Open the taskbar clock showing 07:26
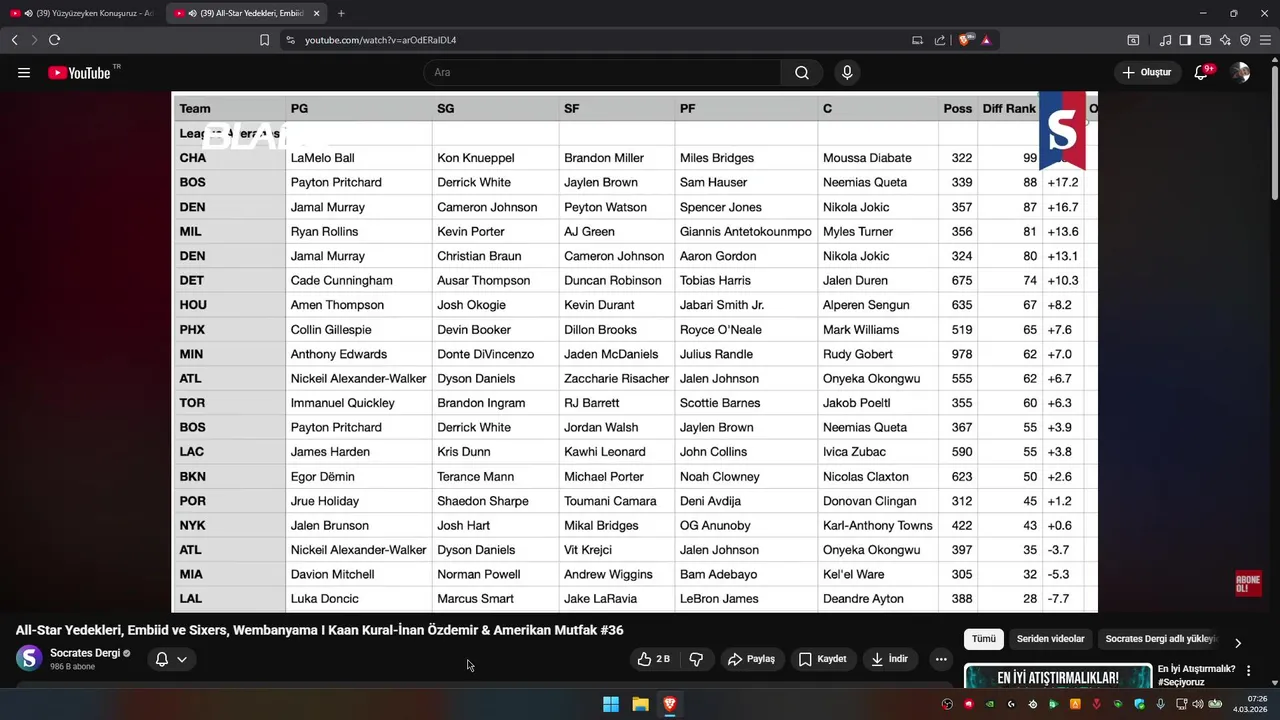Viewport: 1280px width, 720px height. [1252, 704]
